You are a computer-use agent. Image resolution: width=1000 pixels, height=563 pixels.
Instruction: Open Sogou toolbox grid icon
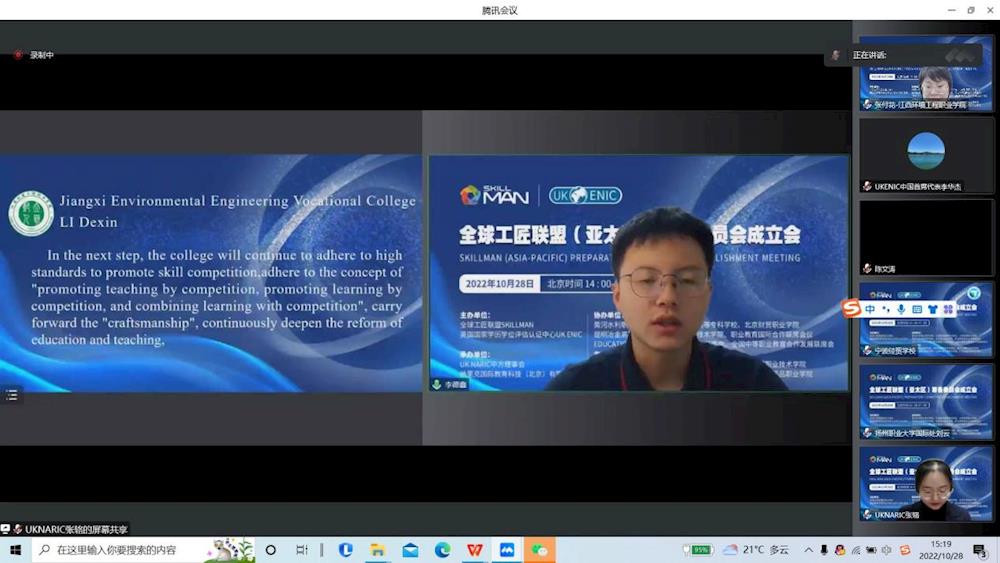coord(948,310)
